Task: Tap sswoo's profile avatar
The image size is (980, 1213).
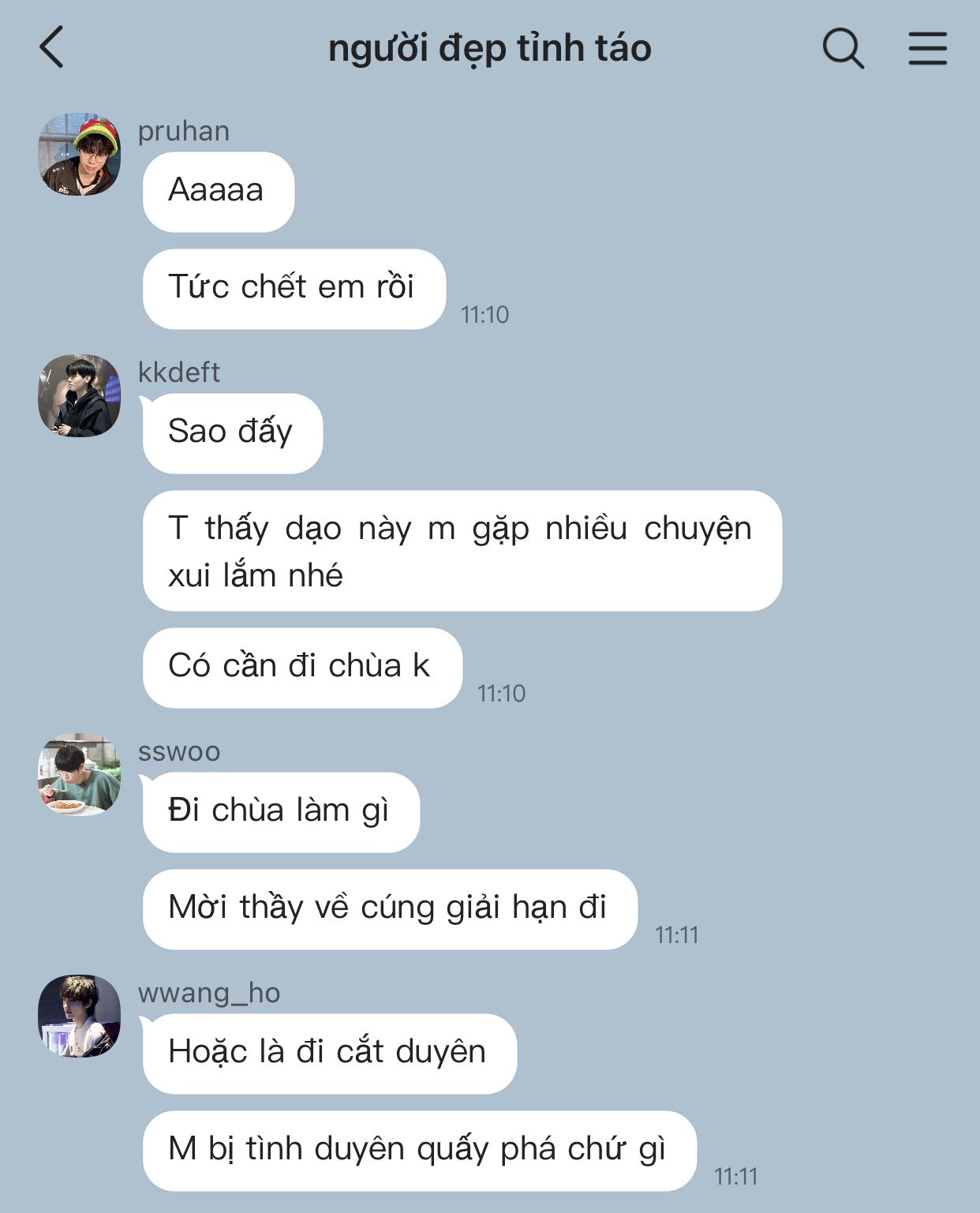Action: pos(80,775)
